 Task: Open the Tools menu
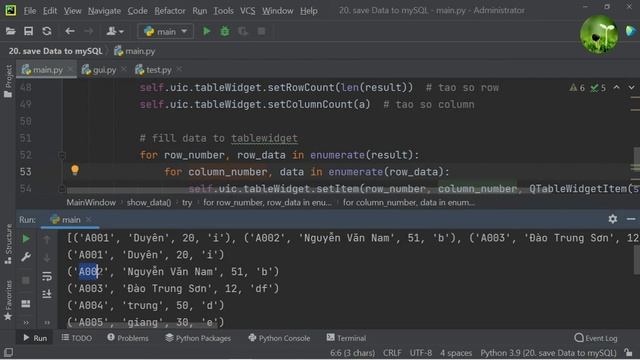224,11
